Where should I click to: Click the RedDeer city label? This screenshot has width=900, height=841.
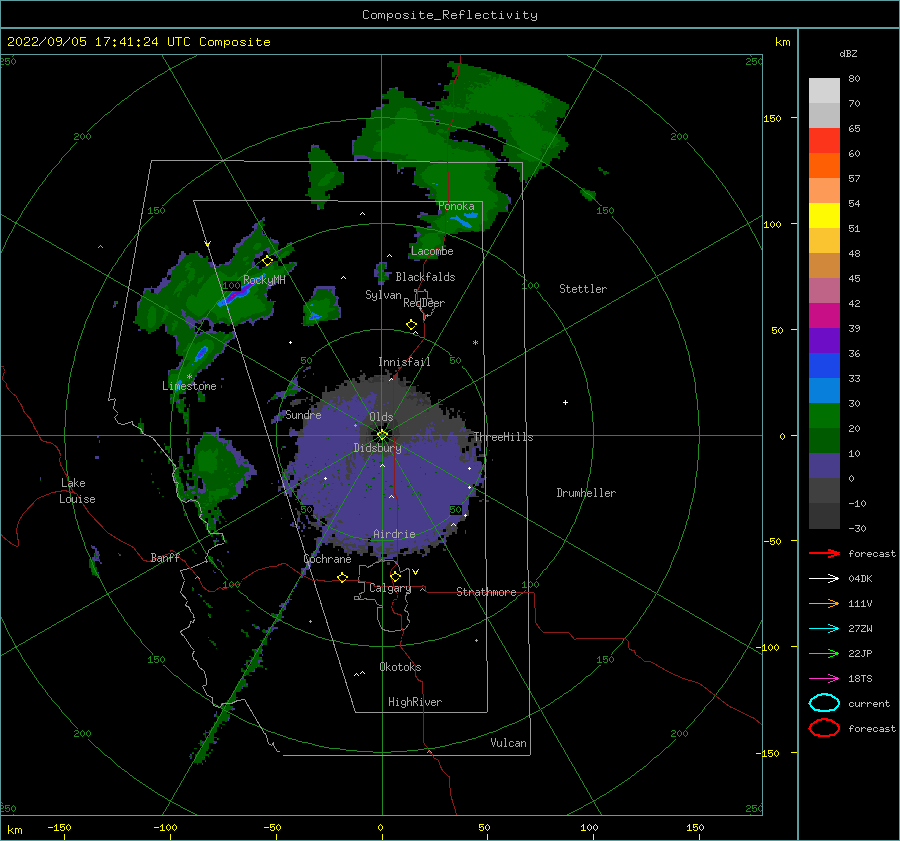coord(424,303)
